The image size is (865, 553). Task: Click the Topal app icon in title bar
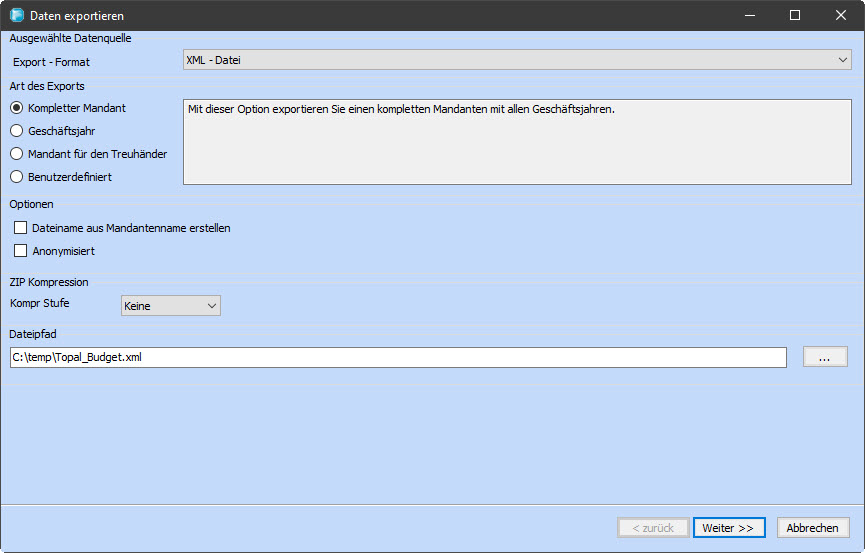16,16
